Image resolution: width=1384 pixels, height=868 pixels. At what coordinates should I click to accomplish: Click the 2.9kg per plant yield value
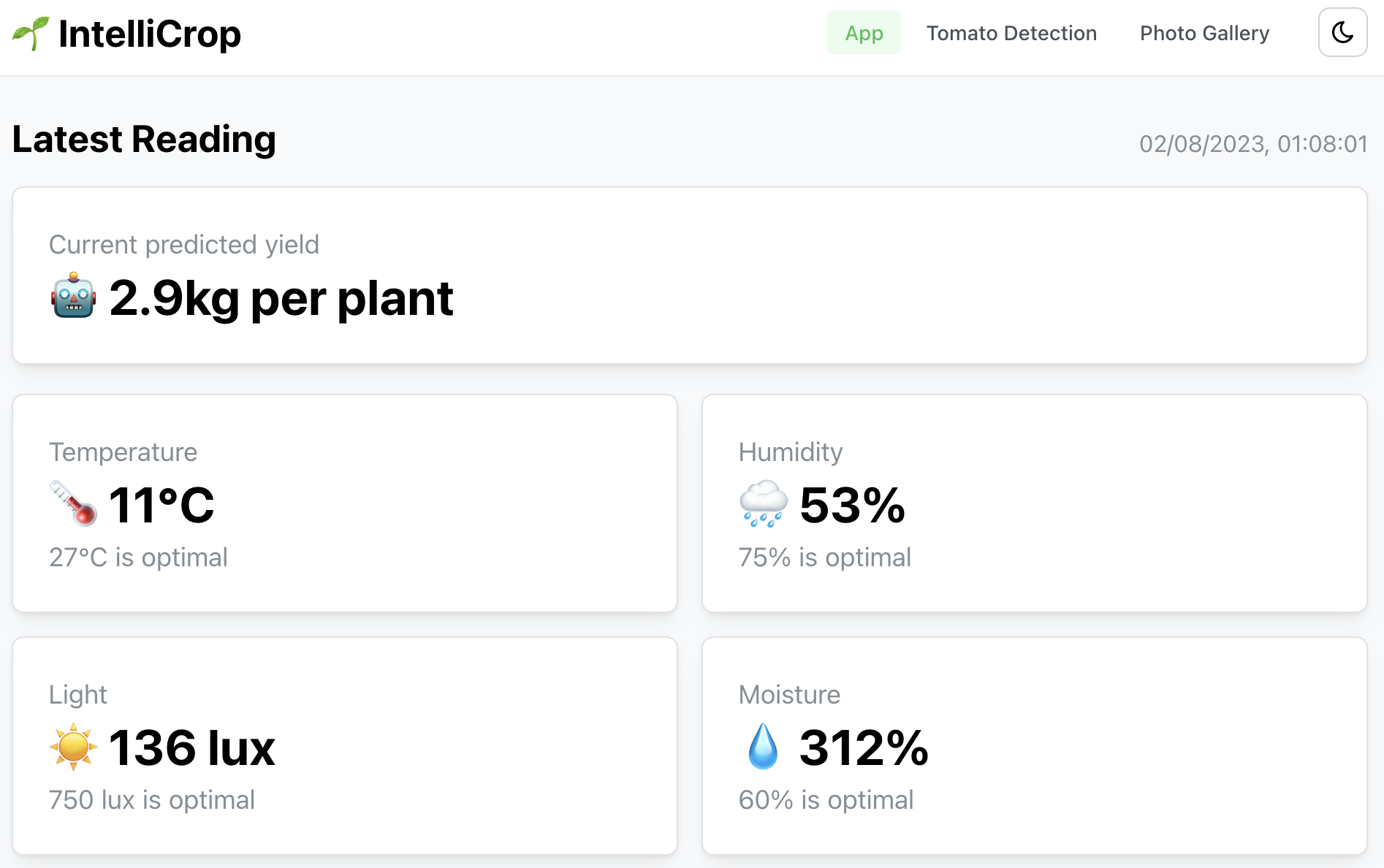(281, 297)
